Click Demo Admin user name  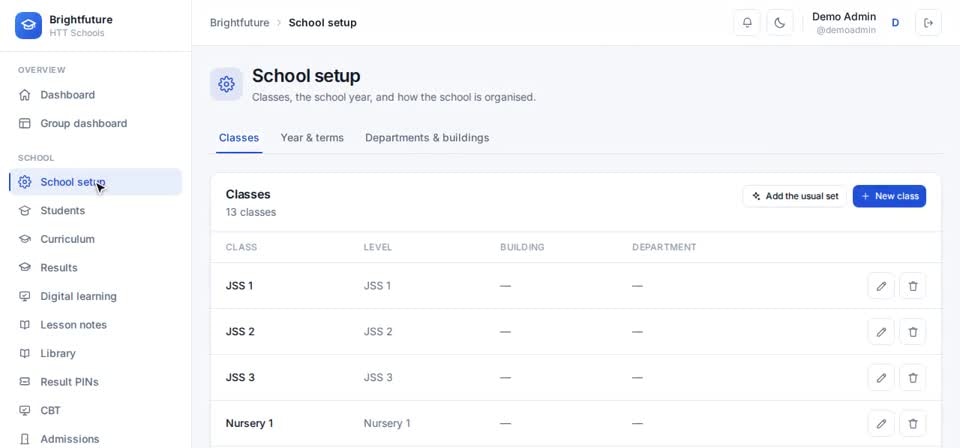click(844, 17)
